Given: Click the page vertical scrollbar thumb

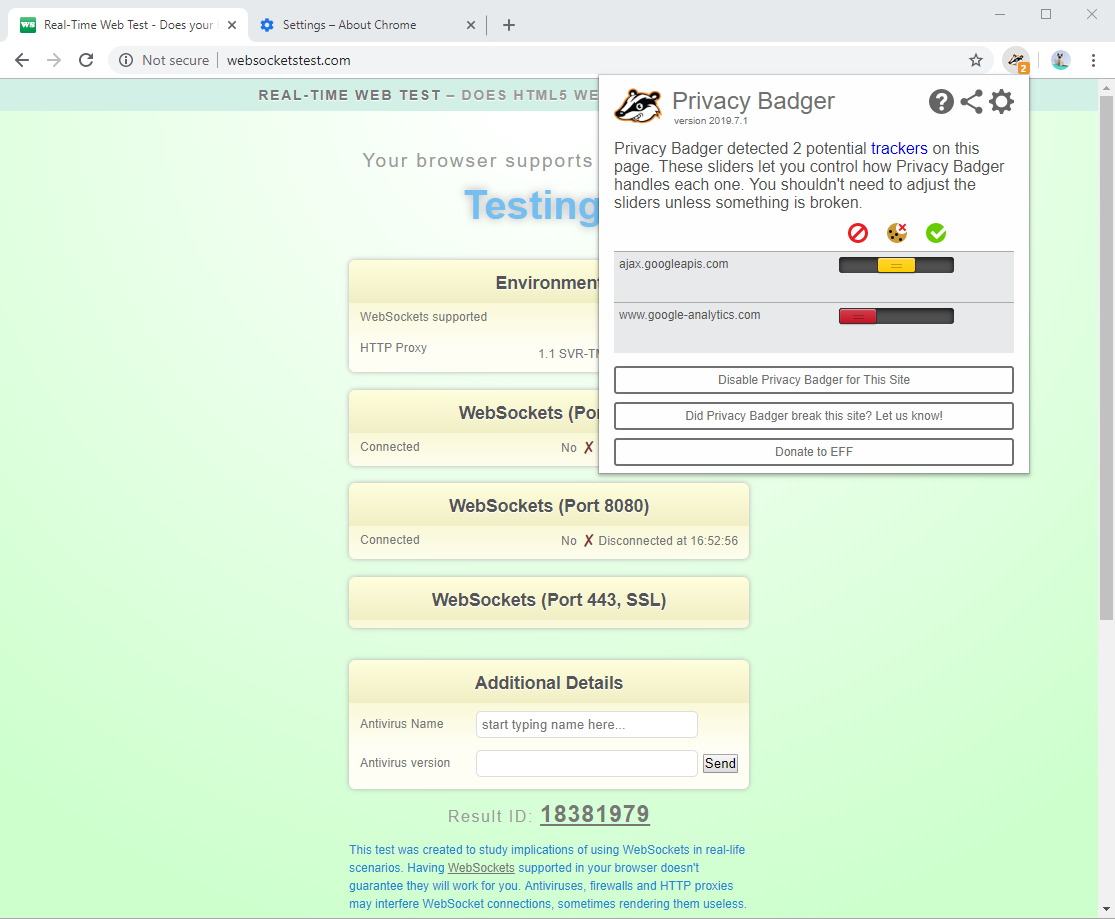Looking at the screenshot, I should 1106,356.
